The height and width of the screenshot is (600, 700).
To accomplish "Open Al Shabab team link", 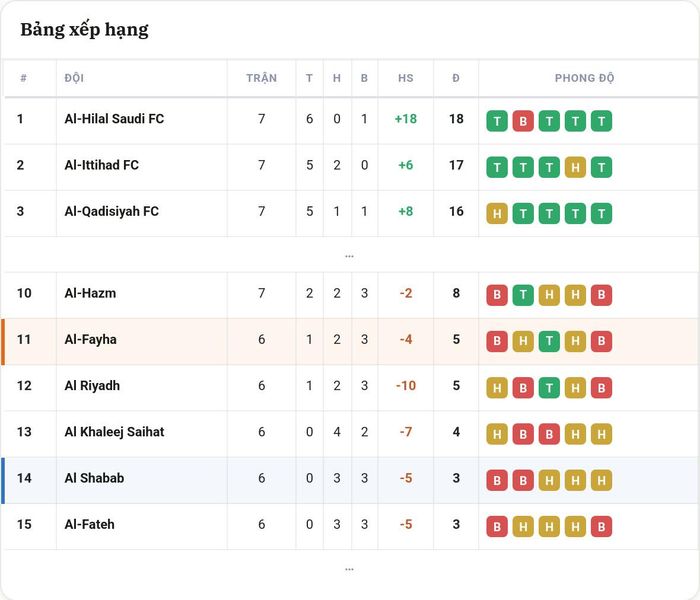I will click(94, 478).
